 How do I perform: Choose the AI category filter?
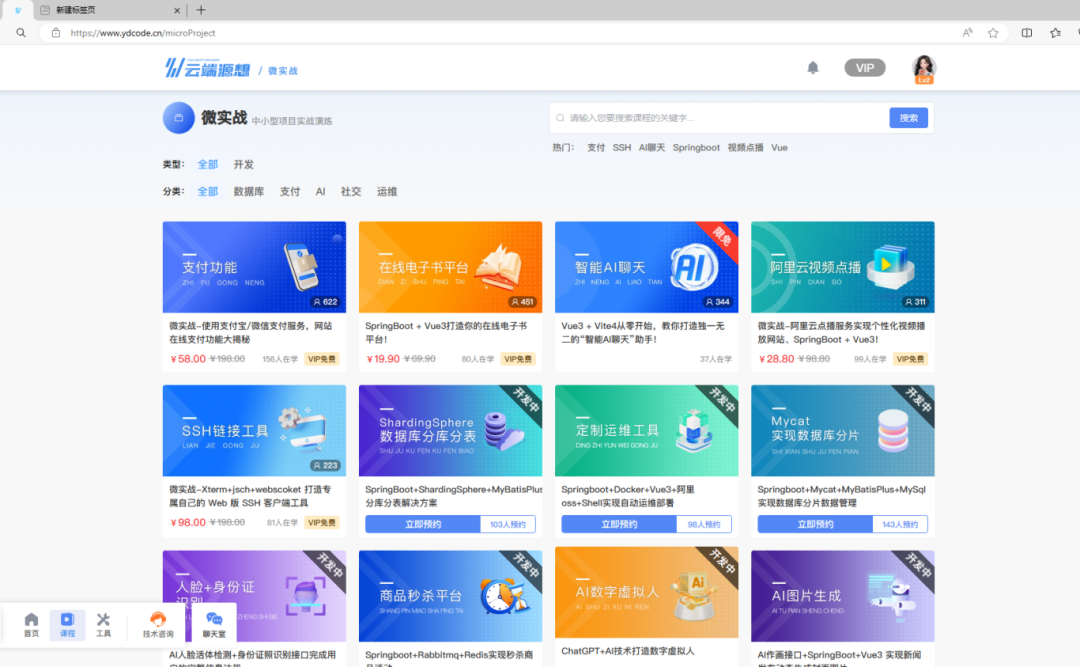pos(320,191)
